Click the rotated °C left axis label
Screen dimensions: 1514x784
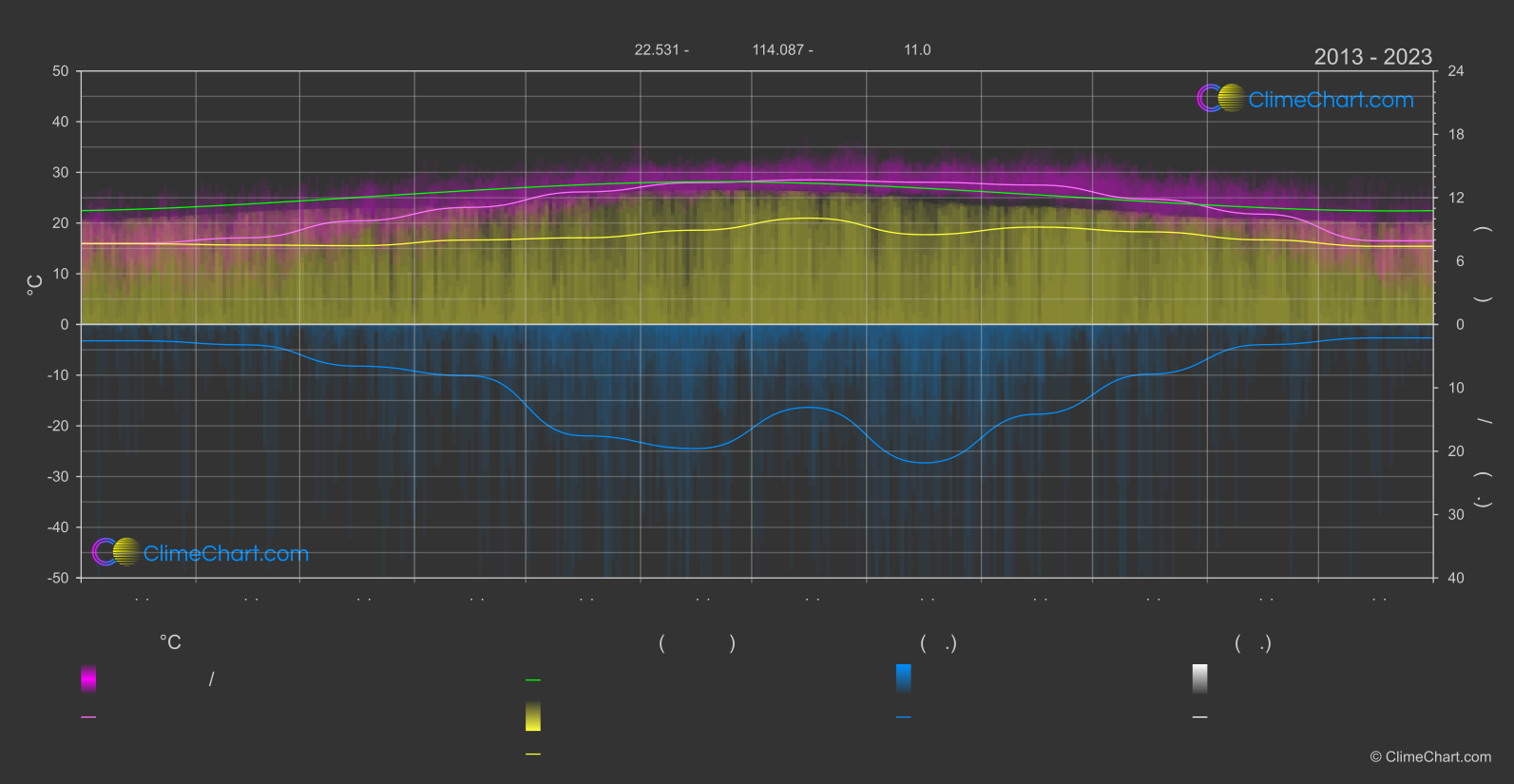point(35,285)
